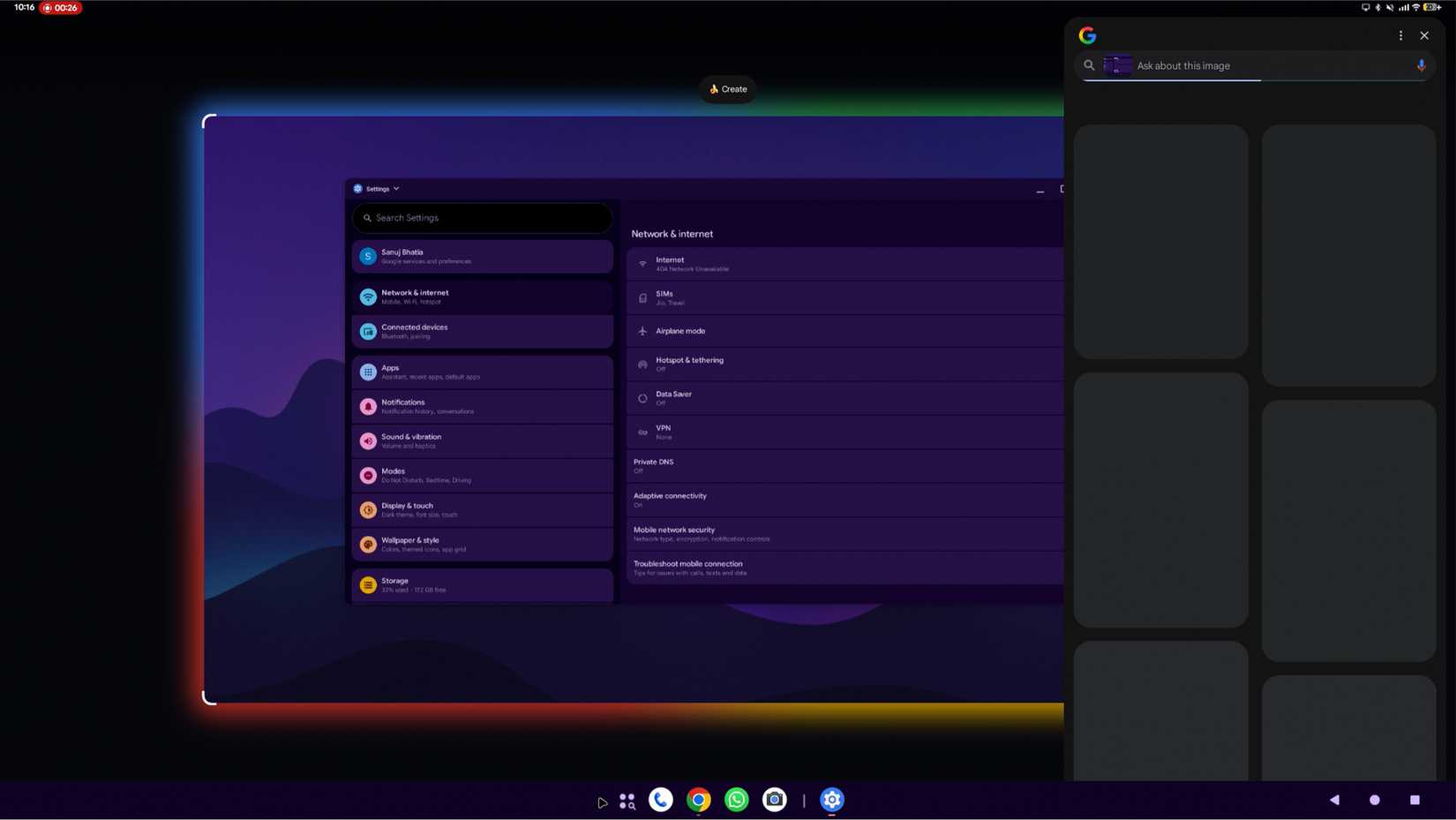Tap the image thumbnail in the search bar

(1117, 64)
